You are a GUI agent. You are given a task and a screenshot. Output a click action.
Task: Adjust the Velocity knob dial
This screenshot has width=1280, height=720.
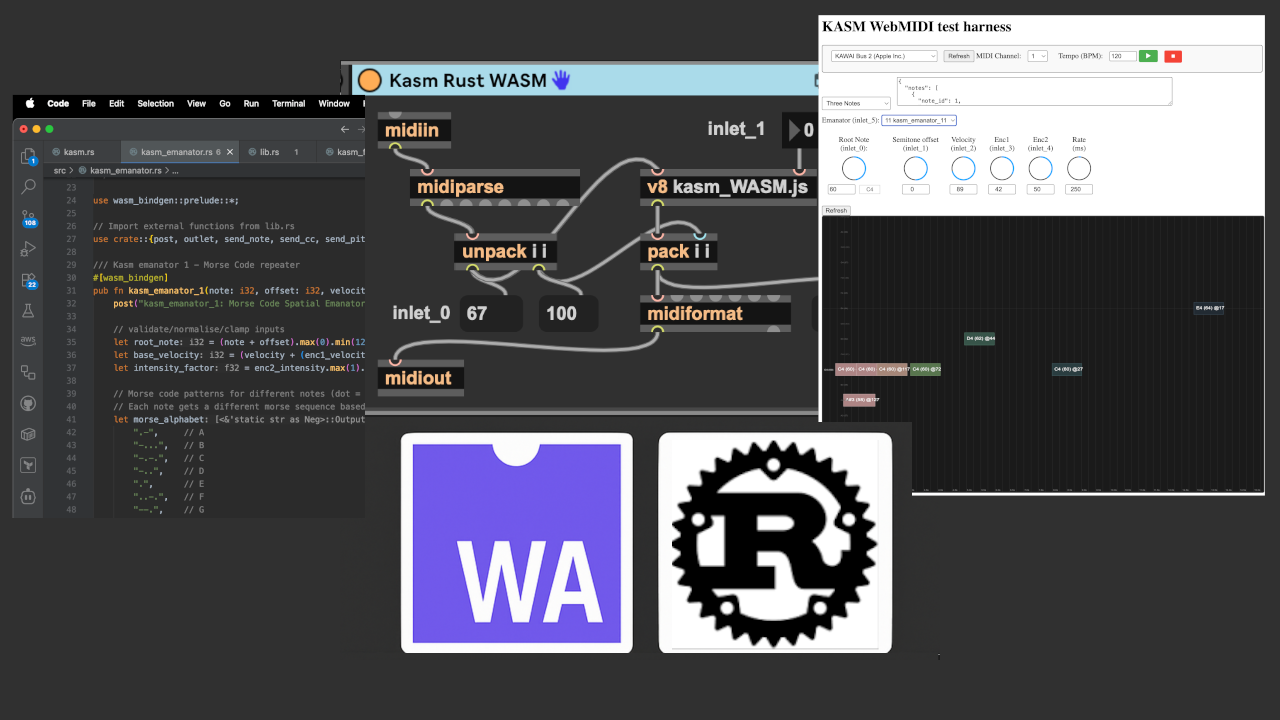click(963, 168)
